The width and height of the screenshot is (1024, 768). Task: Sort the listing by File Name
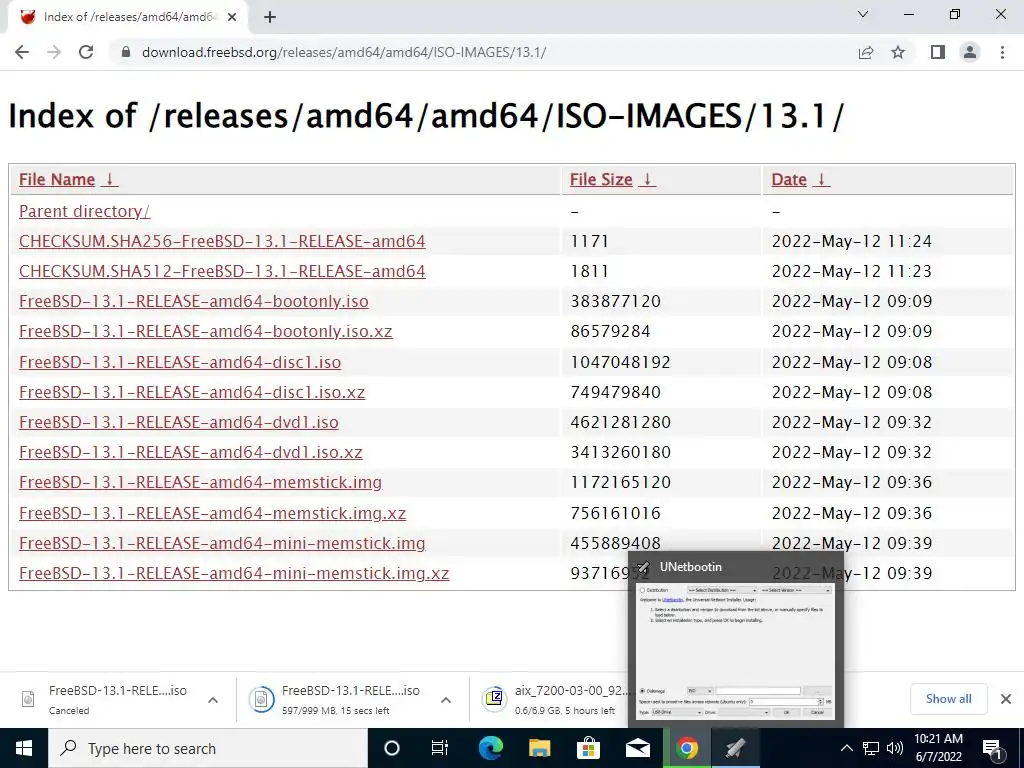pyautogui.click(x=57, y=180)
